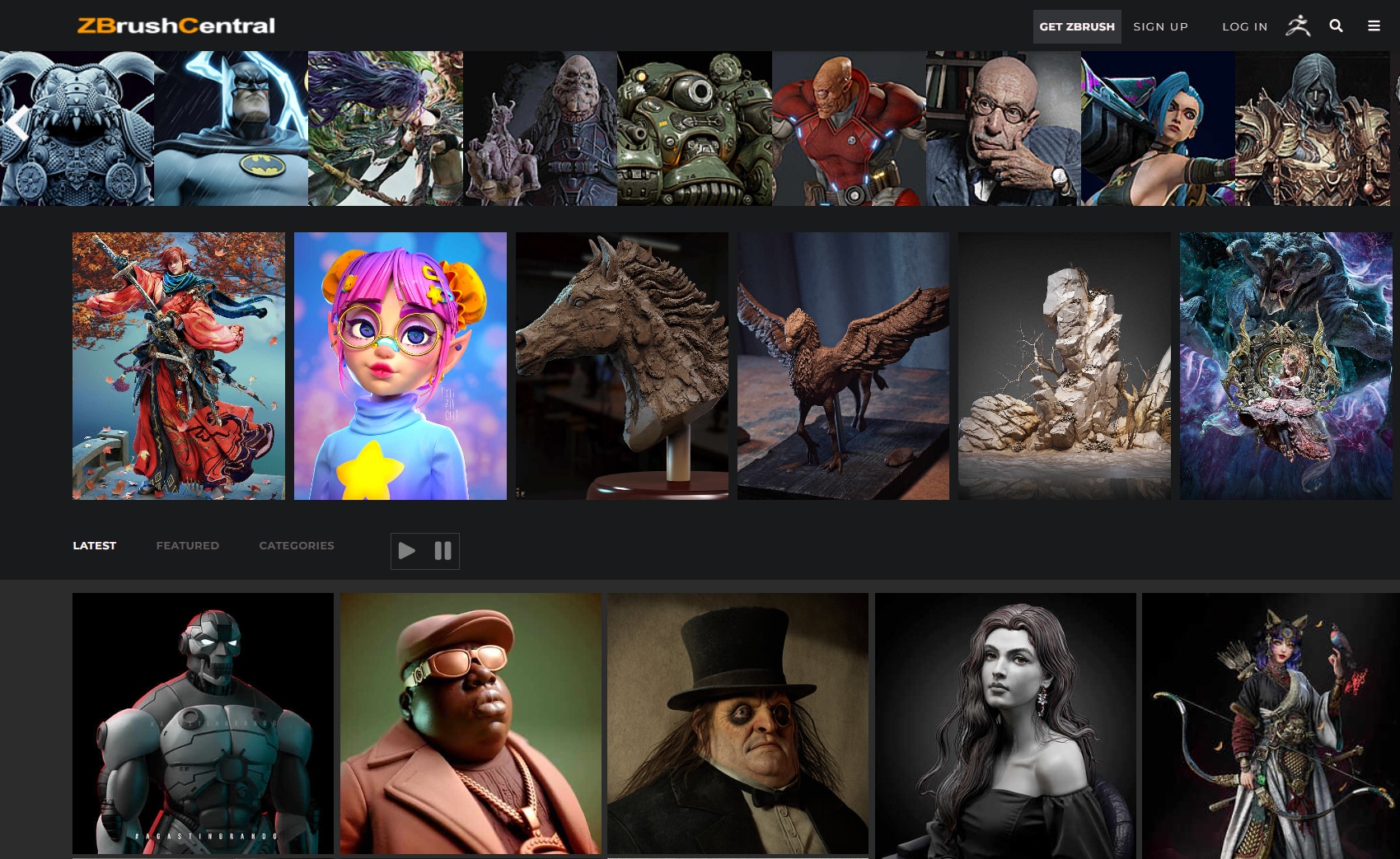Viewport: 1400px width, 859px height.
Task: Open the pink-haired girl character thumbnail
Action: tap(400, 366)
